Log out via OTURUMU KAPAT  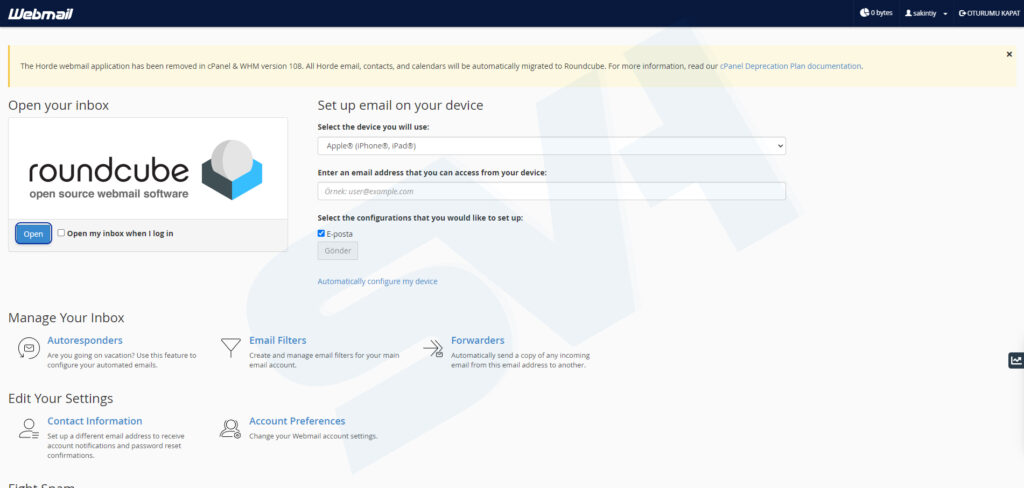coord(989,13)
